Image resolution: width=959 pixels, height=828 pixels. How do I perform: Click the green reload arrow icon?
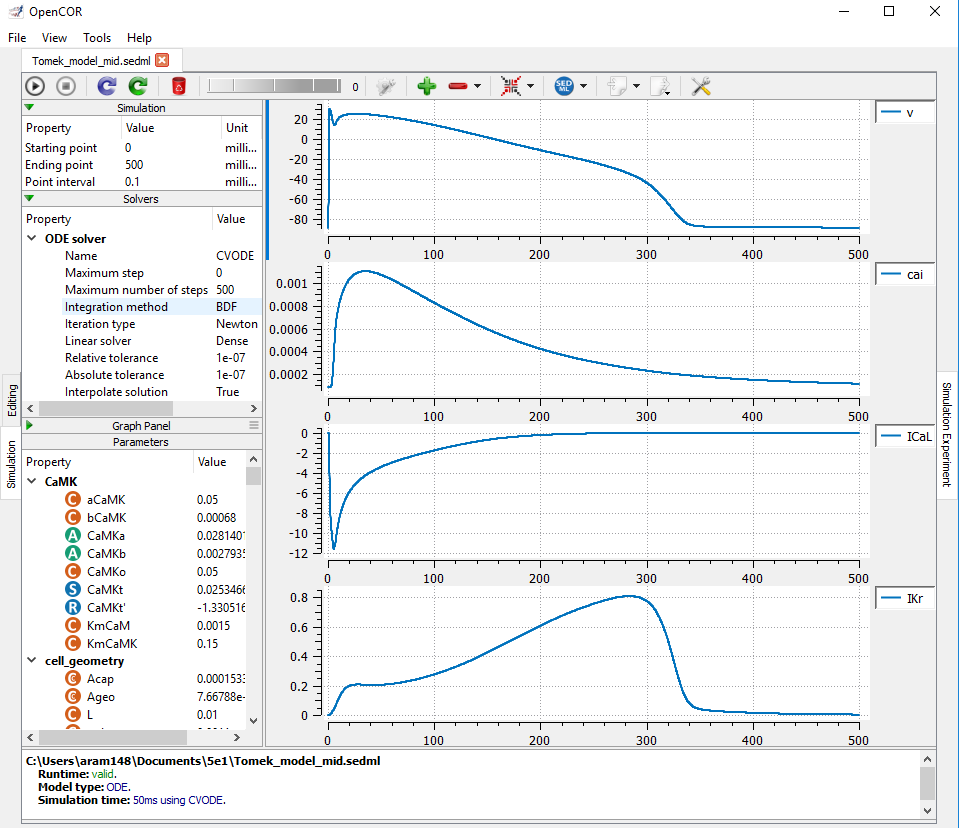click(x=138, y=87)
